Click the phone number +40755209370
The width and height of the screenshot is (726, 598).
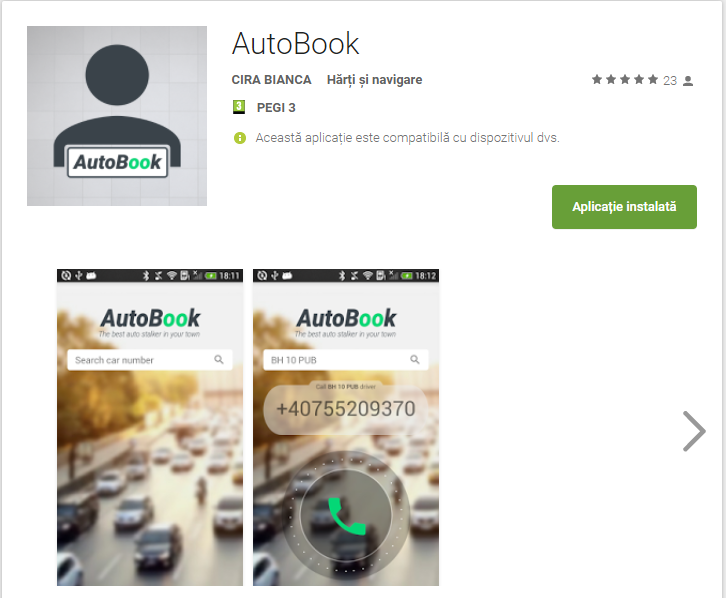345,409
